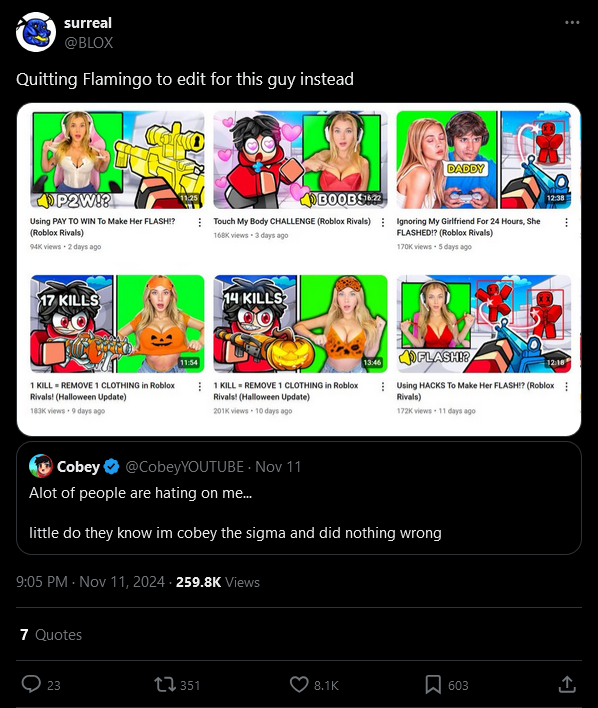Image resolution: width=598 pixels, height=708 pixels.
Task: Open options for 'Using PAY TO WIN' video
Action: click(x=200, y=222)
